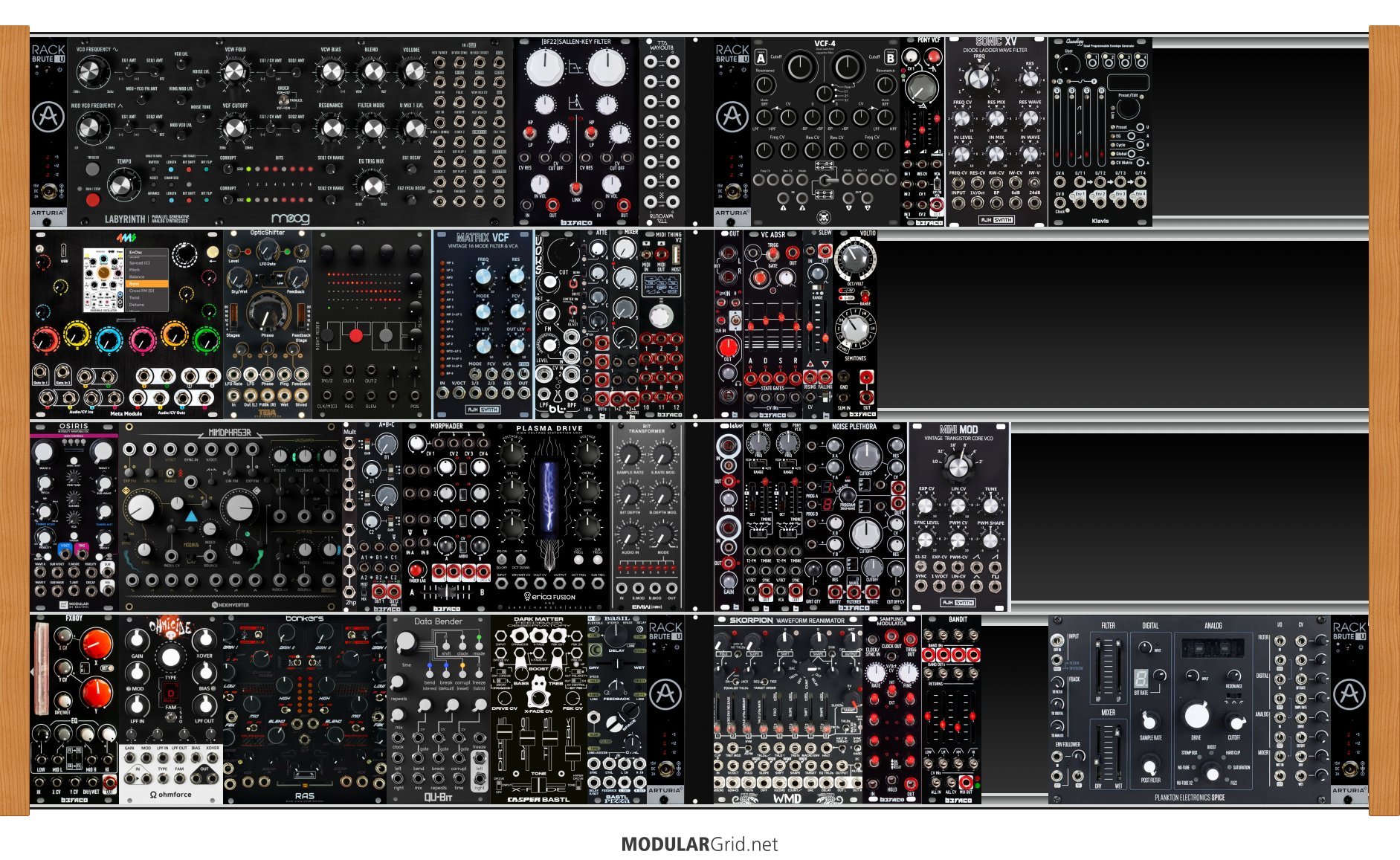The width and height of the screenshot is (1400, 860).
Task: Select Spread (C) in the Meta Module menu
Action: (140, 262)
